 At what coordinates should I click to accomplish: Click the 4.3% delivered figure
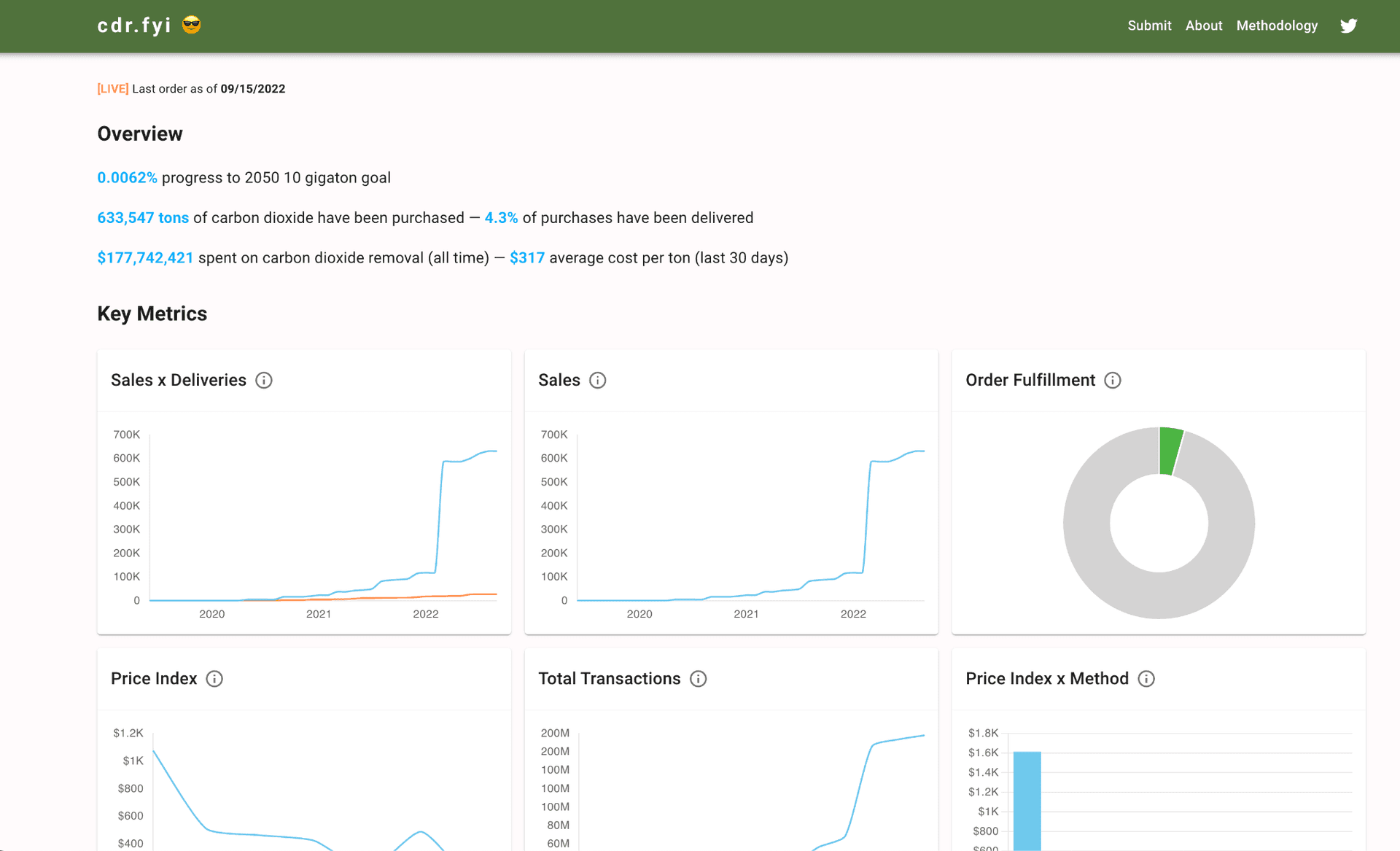pos(502,218)
